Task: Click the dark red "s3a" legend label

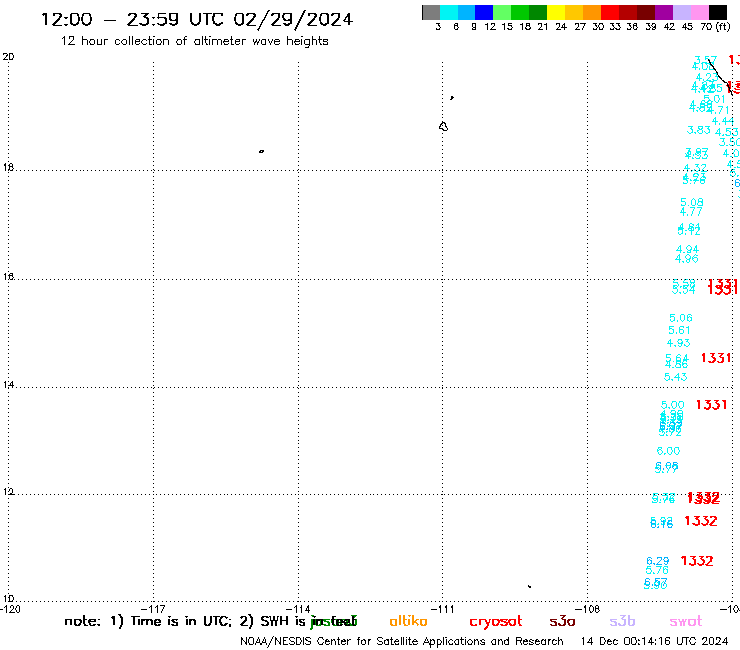Action: pyautogui.click(x=562, y=621)
